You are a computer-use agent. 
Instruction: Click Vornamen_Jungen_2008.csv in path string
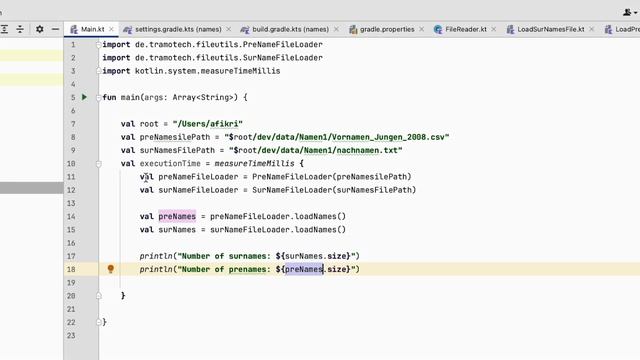389,137
